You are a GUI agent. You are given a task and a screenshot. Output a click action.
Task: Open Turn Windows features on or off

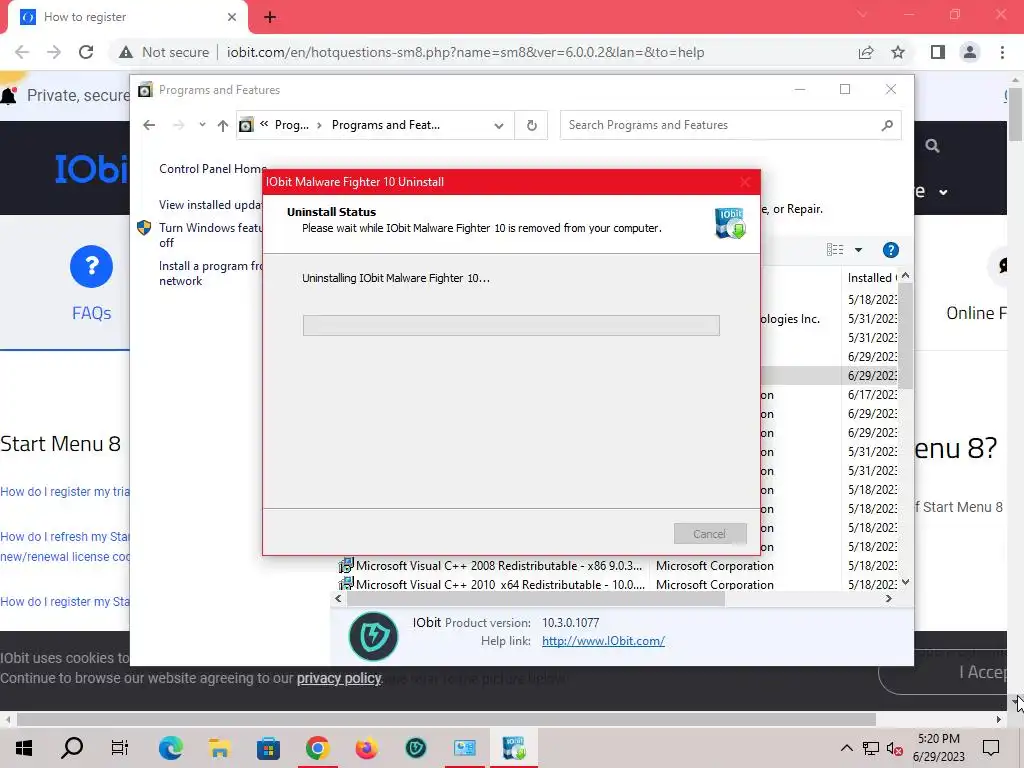click(210, 235)
